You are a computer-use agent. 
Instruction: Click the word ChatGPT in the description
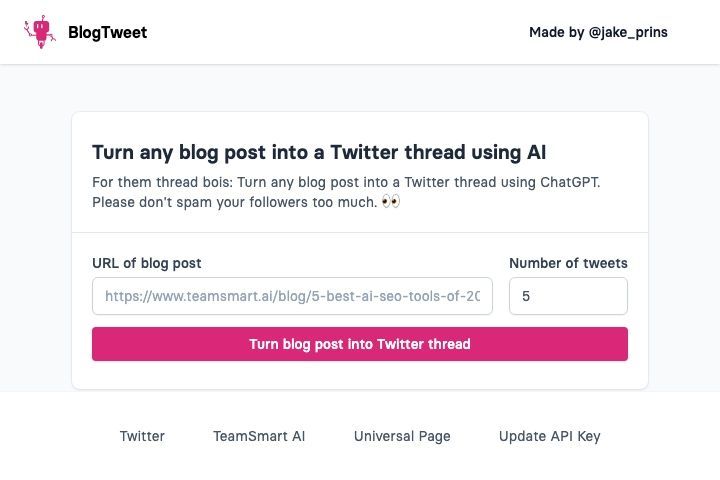click(x=570, y=182)
